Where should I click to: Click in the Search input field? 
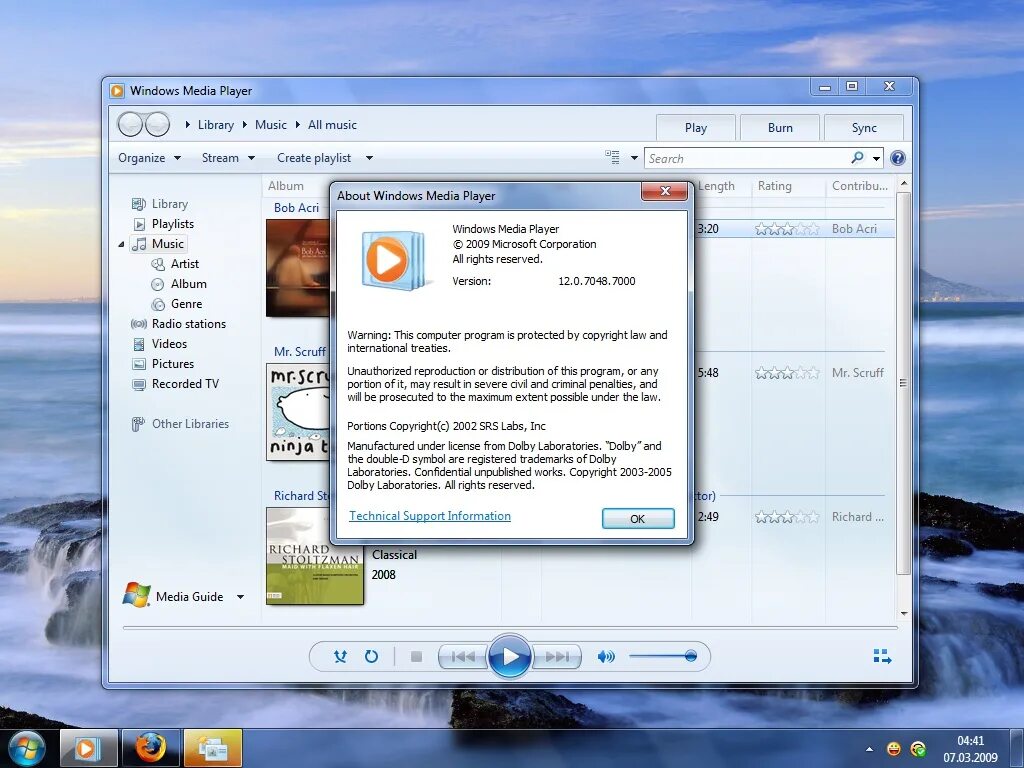tap(748, 158)
